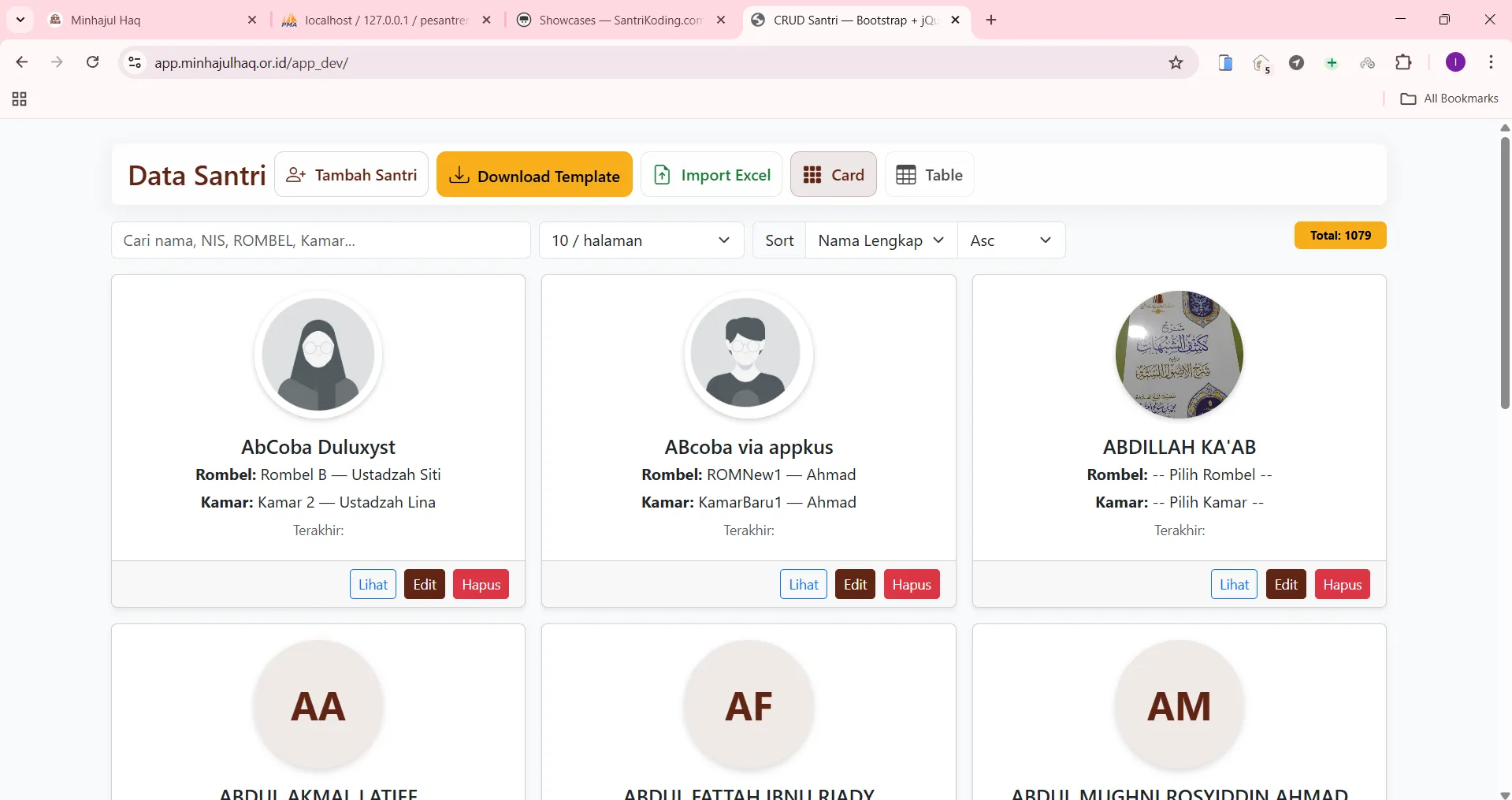Image resolution: width=1512 pixels, height=800 pixels.
Task: Click the AF initials avatar
Action: tap(749, 705)
